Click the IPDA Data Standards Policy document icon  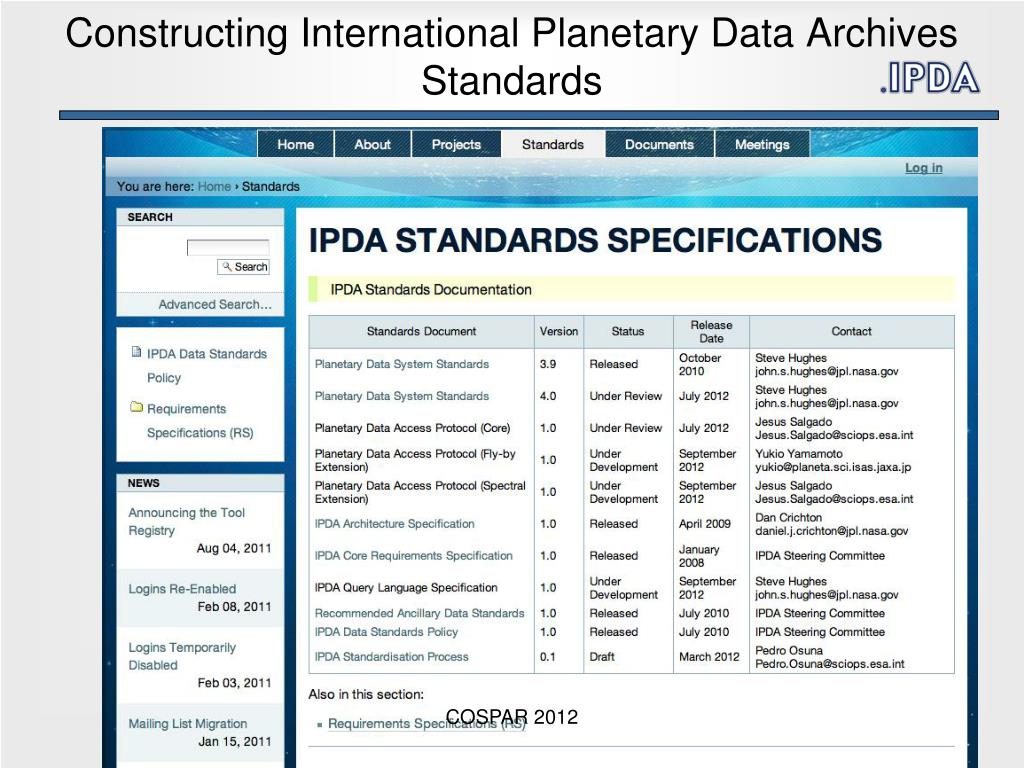pos(136,352)
